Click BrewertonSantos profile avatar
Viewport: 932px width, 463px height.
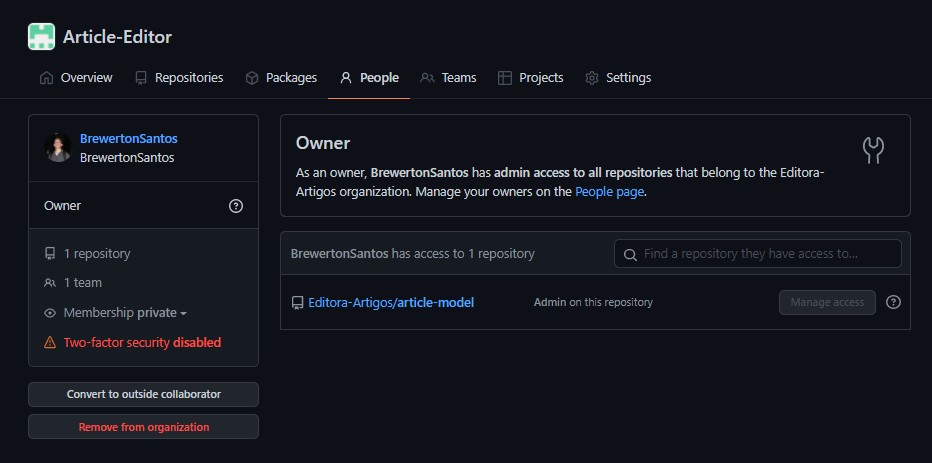click(x=58, y=147)
